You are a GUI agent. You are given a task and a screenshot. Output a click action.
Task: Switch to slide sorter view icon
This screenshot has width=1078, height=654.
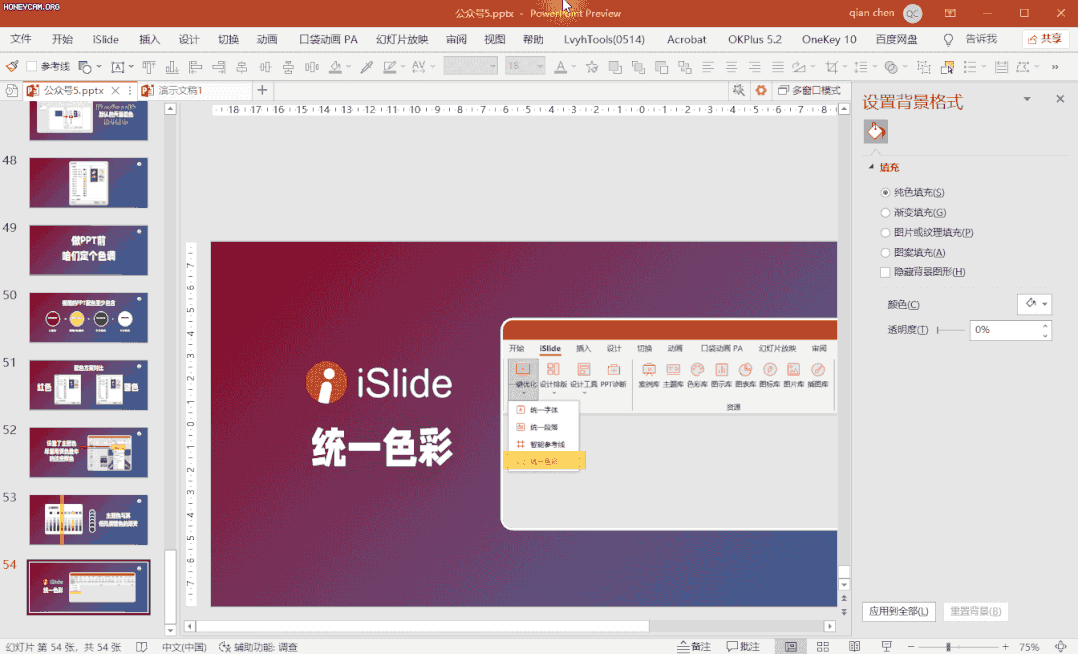tap(822, 646)
